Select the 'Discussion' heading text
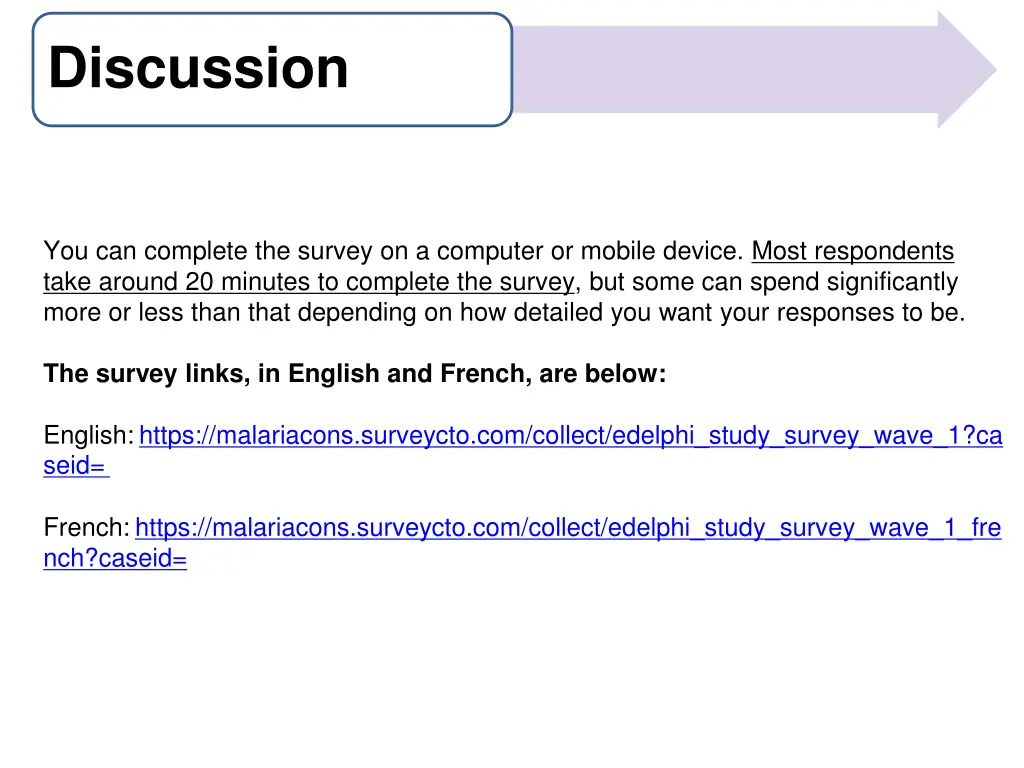Screen dimensions: 1024x768 click(x=199, y=67)
